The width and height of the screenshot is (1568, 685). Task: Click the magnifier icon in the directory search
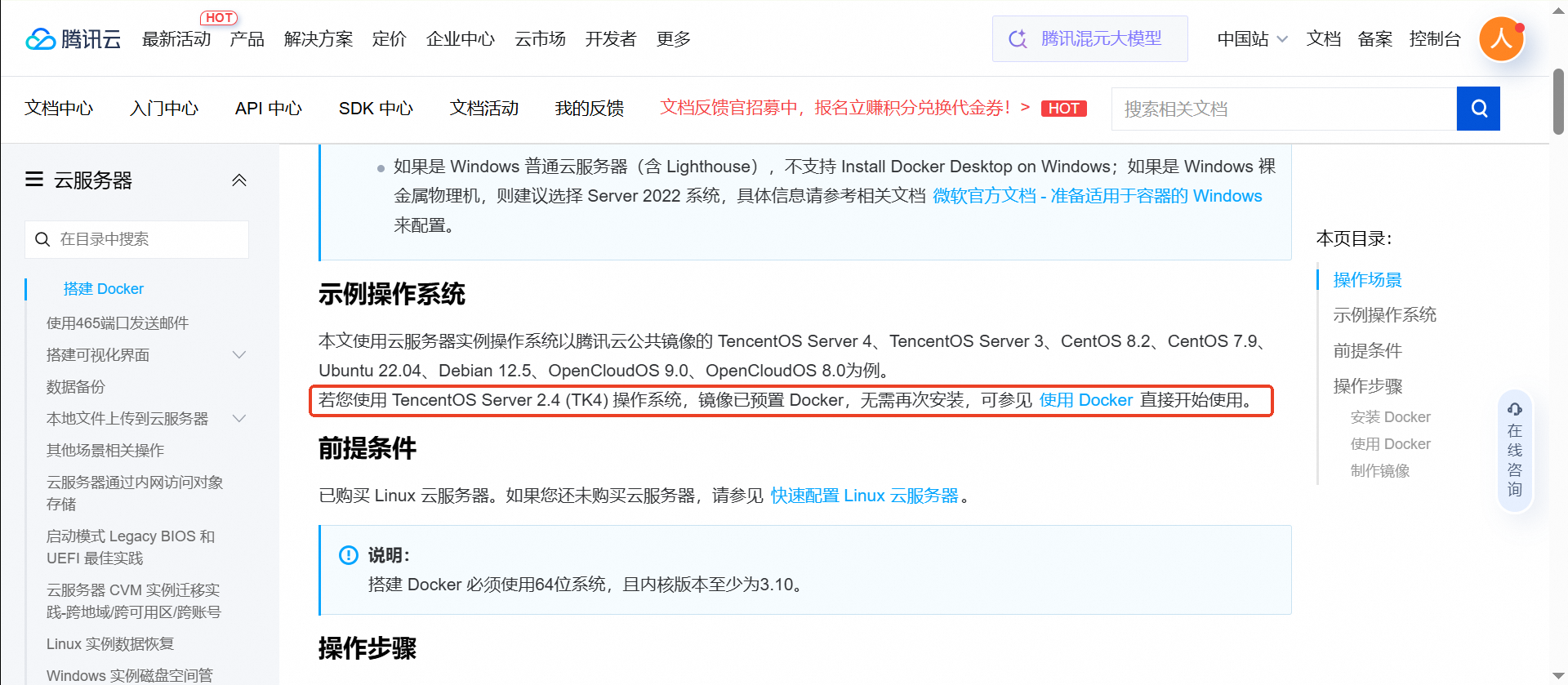point(42,239)
